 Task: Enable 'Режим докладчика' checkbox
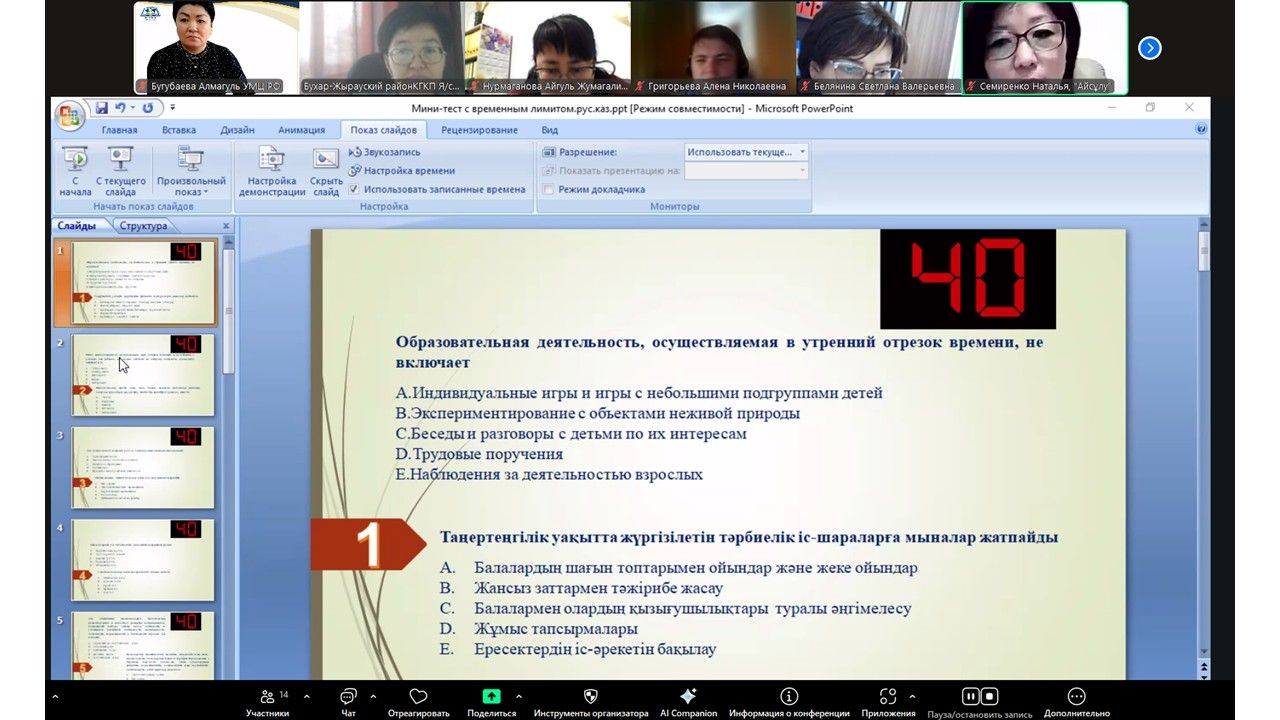point(548,189)
